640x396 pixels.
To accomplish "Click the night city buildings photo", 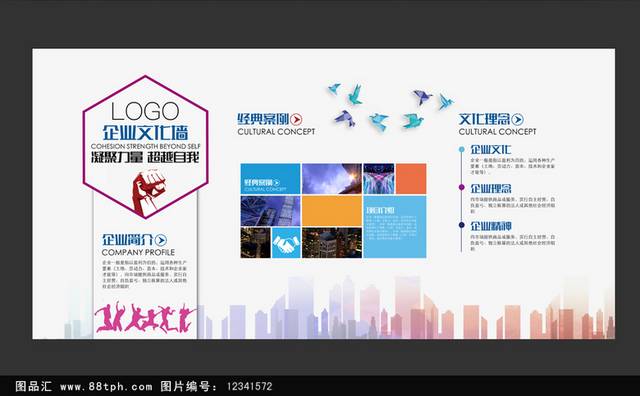I will coord(332,243).
